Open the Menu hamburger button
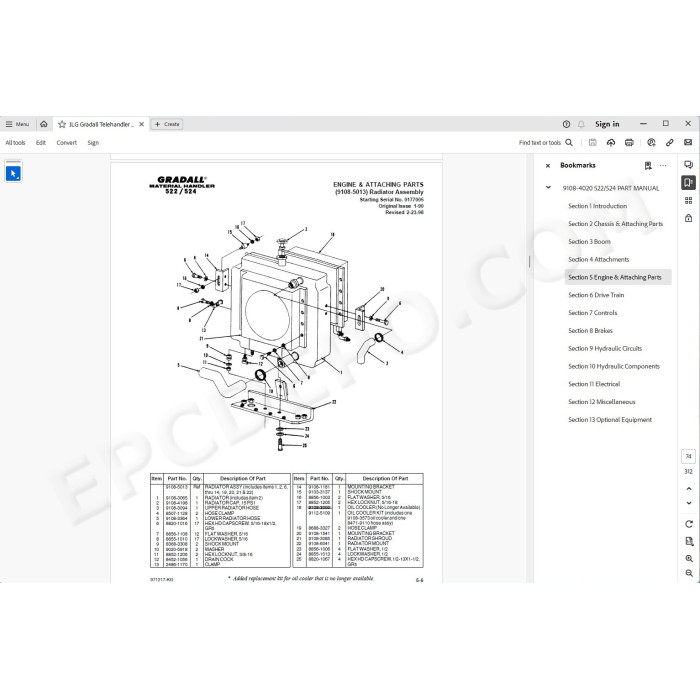 click(17, 124)
